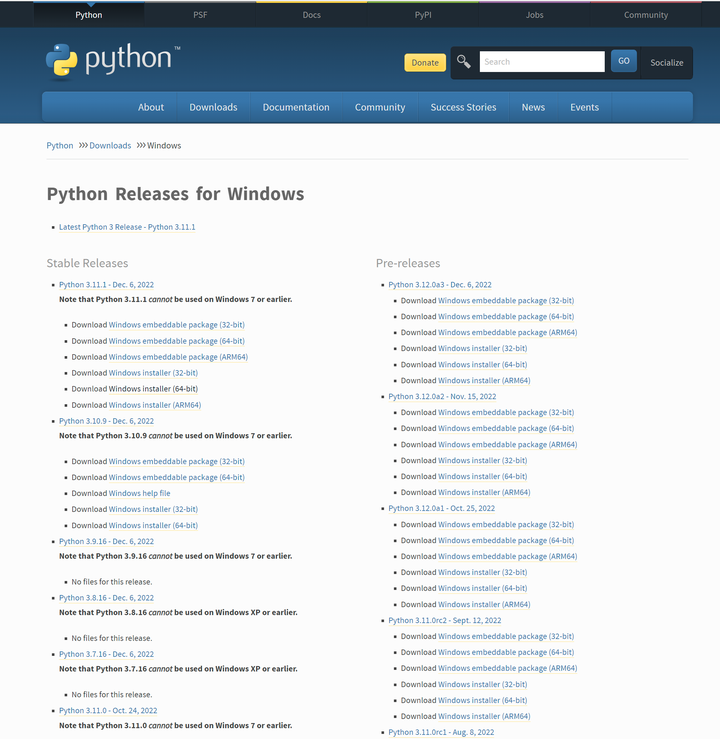Open Python 3.11.0rc1 - Aug. 8, 2022 pre-release link
Viewport: 720px width, 739px height.
pyautogui.click(x=441, y=732)
